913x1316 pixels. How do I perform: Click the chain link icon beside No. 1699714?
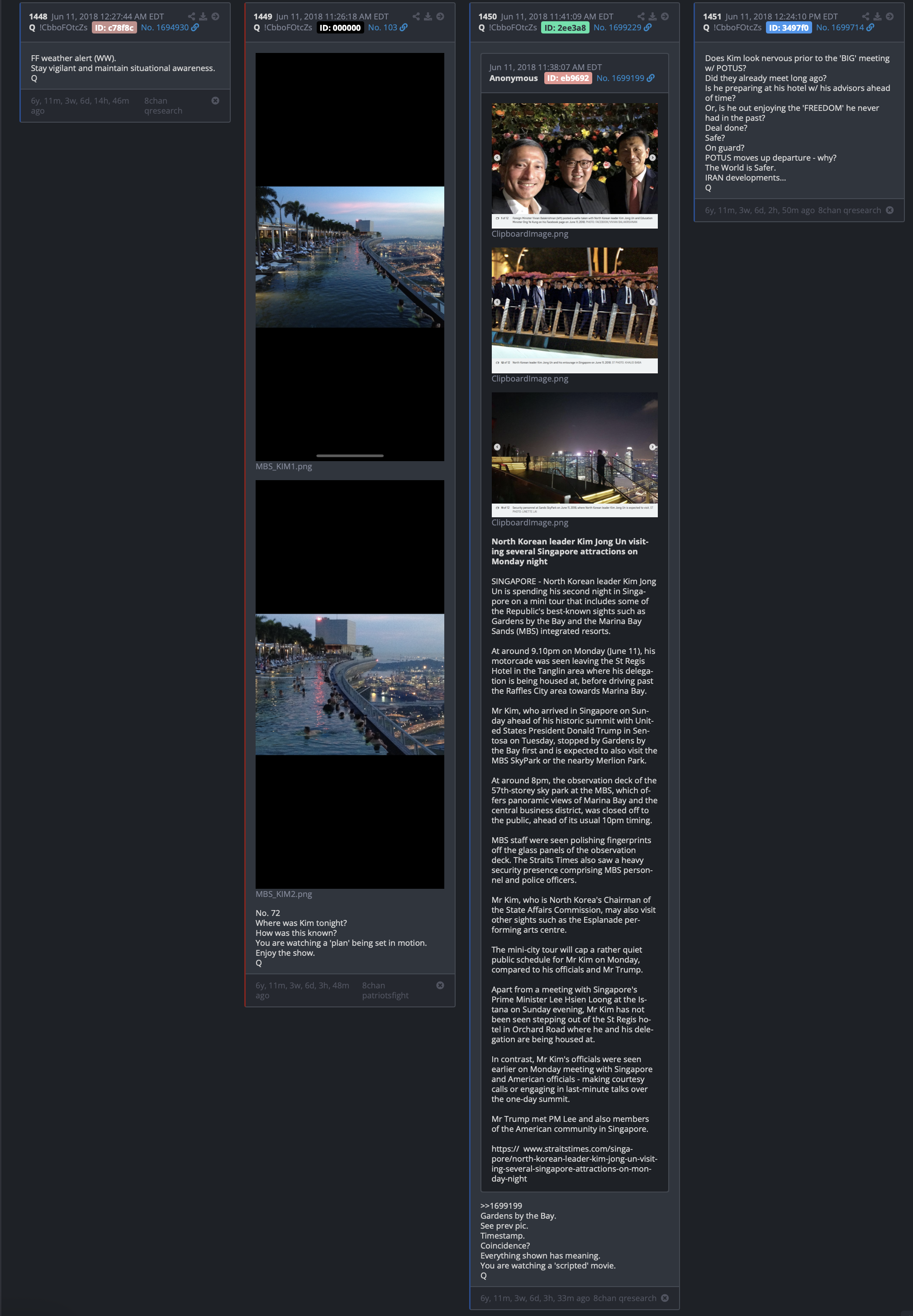click(870, 28)
